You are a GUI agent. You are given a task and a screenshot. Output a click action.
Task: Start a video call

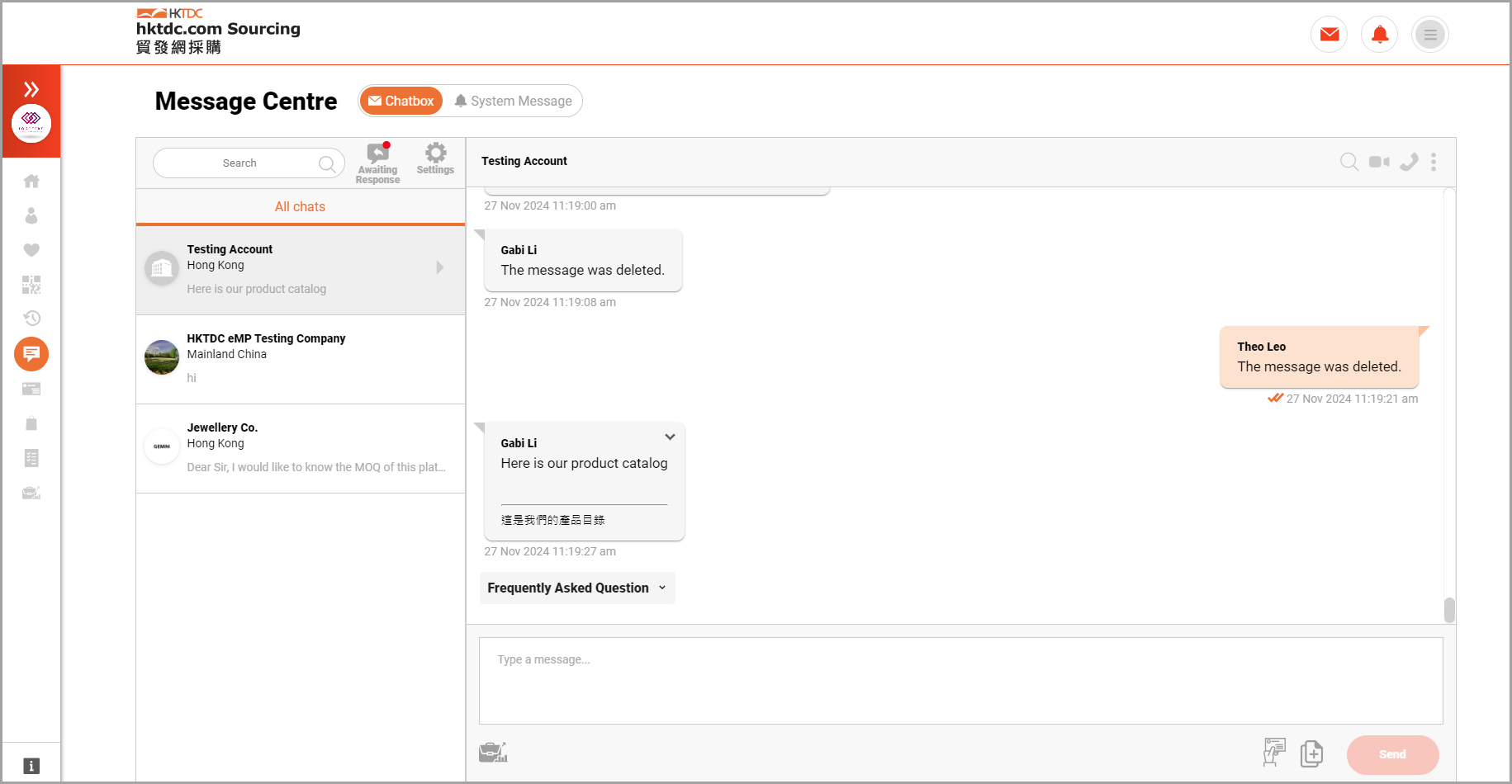click(x=1379, y=162)
